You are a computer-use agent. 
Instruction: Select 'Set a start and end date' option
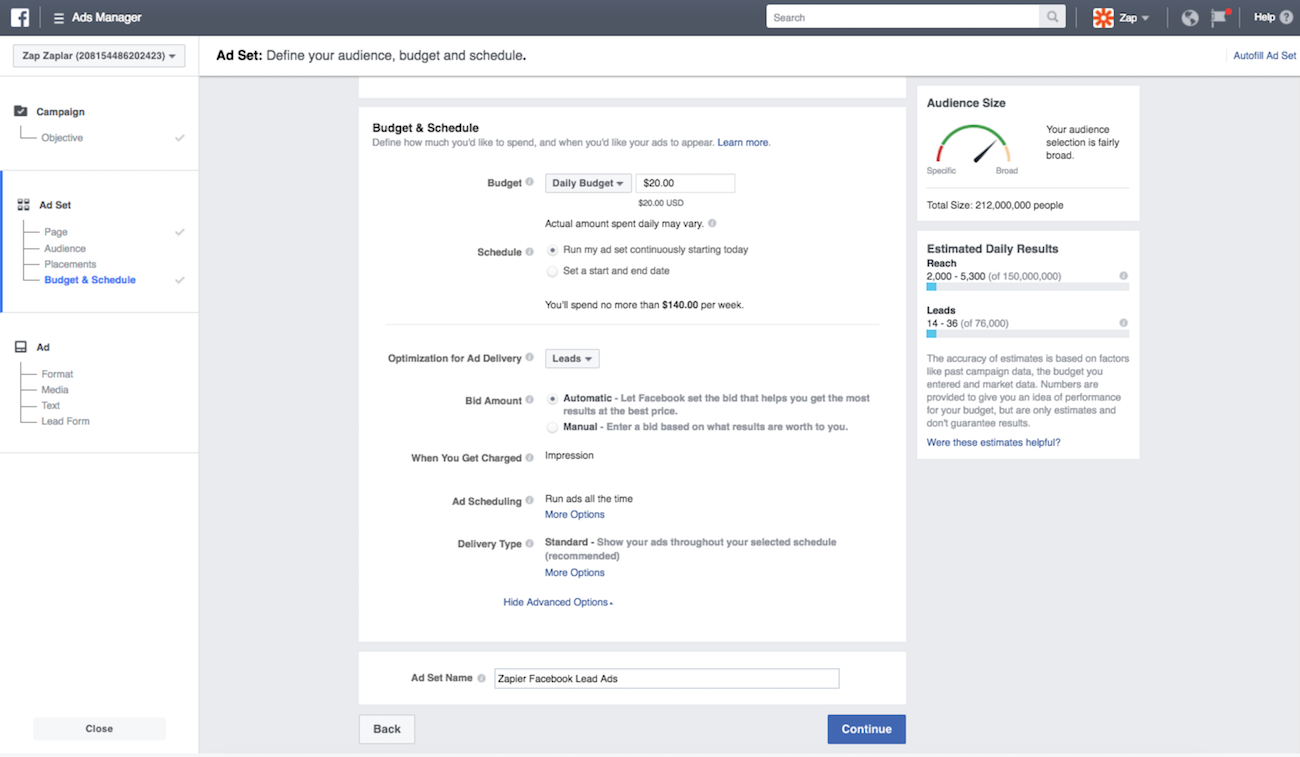click(x=552, y=271)
